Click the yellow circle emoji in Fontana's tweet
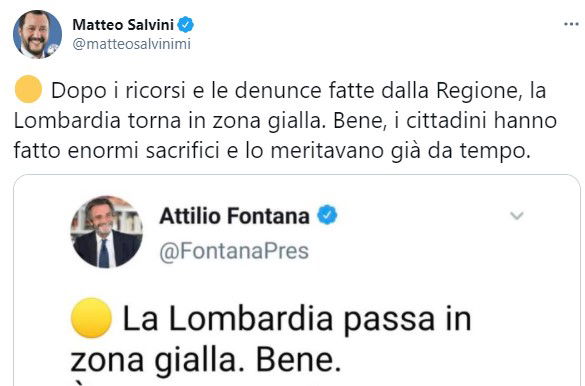The width and height of the screenshot is (585, 386). (x=91, y=318)
